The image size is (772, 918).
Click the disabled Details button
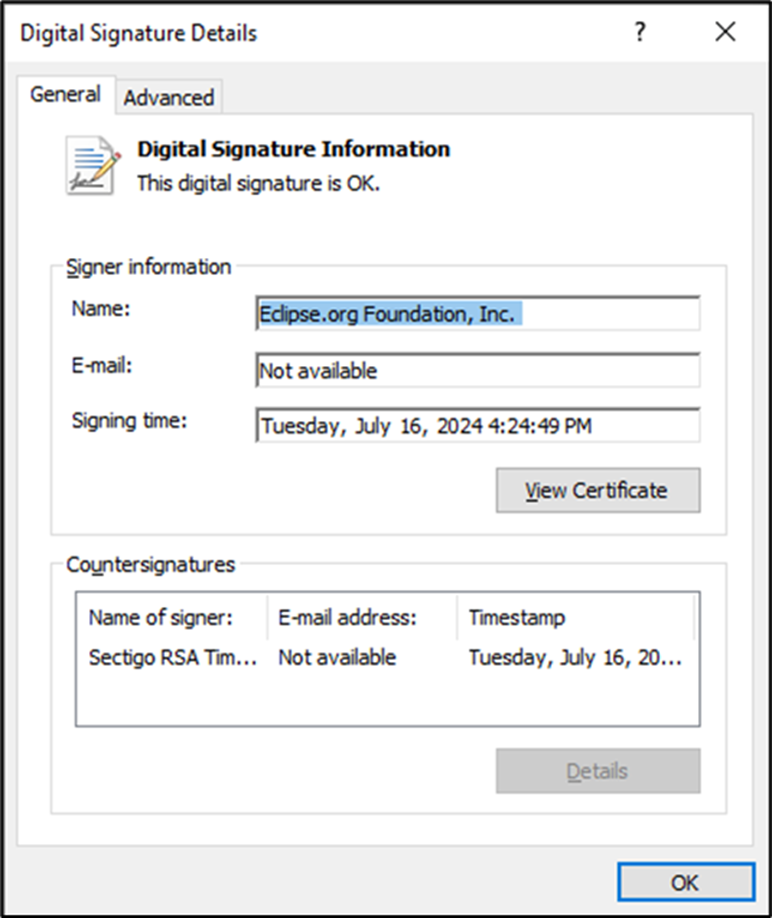[598, 771]
